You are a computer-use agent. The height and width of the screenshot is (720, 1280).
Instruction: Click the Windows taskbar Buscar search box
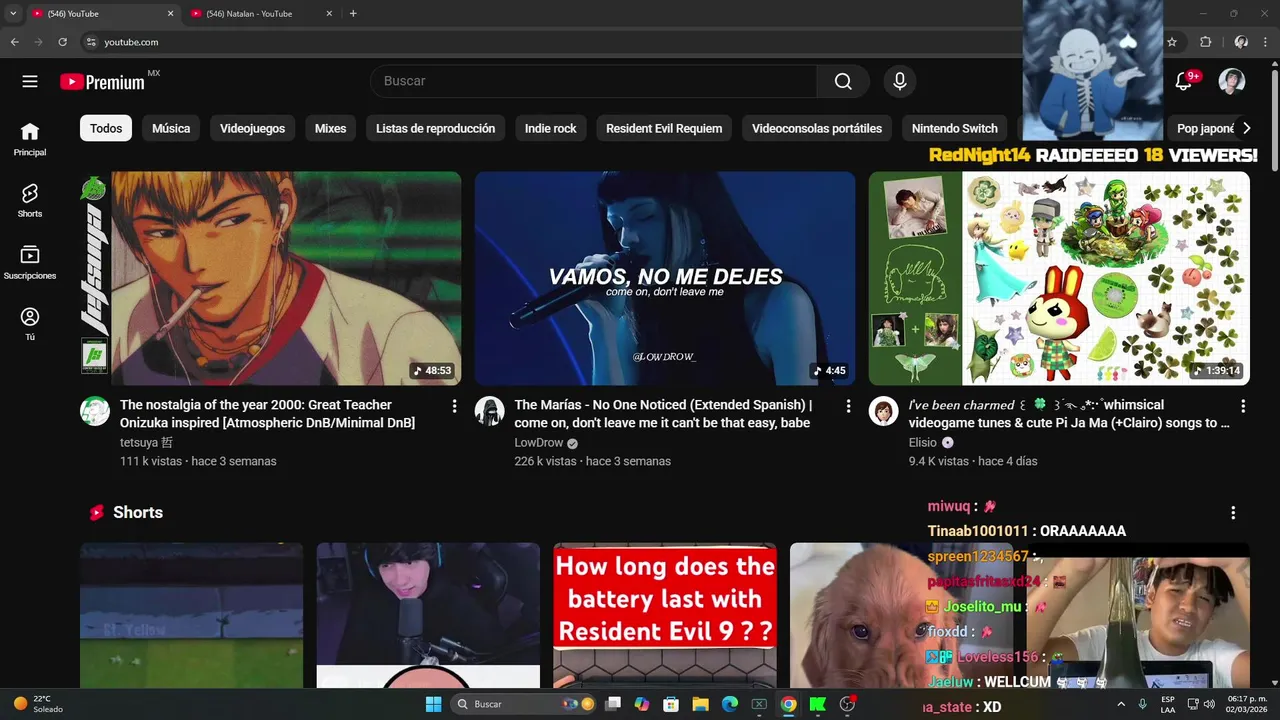(x=524, y=704)
